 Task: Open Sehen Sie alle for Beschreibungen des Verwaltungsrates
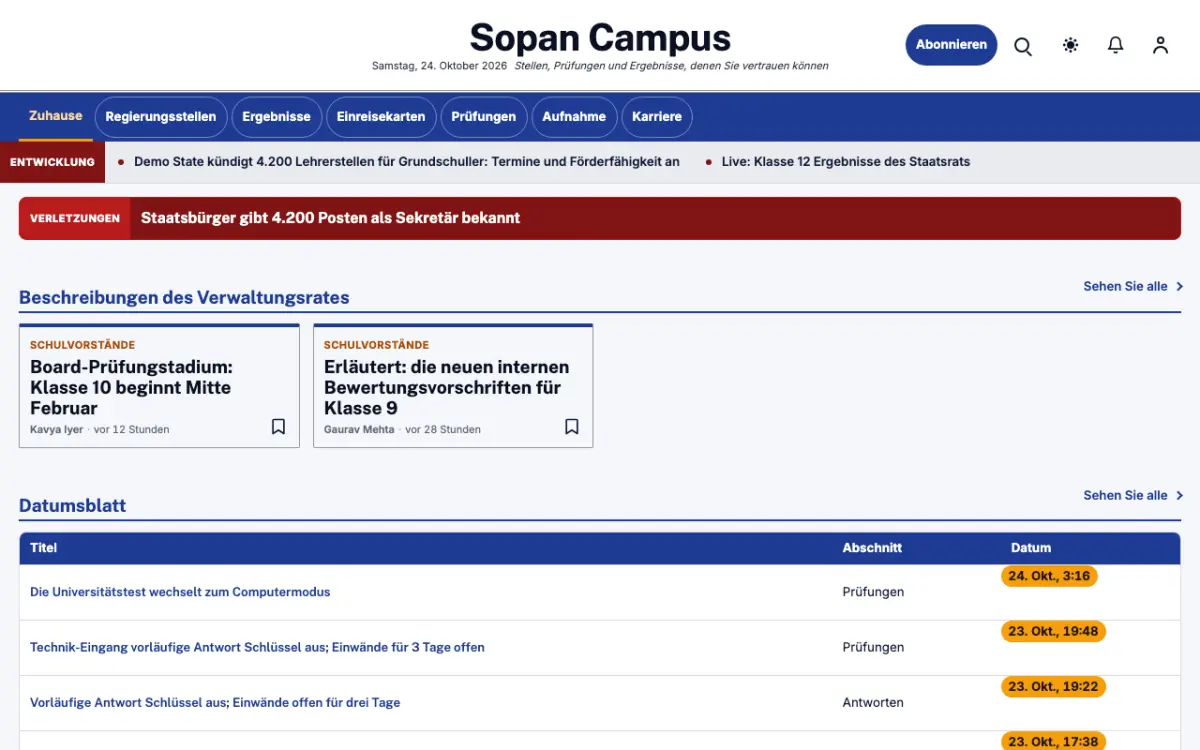1133,286
